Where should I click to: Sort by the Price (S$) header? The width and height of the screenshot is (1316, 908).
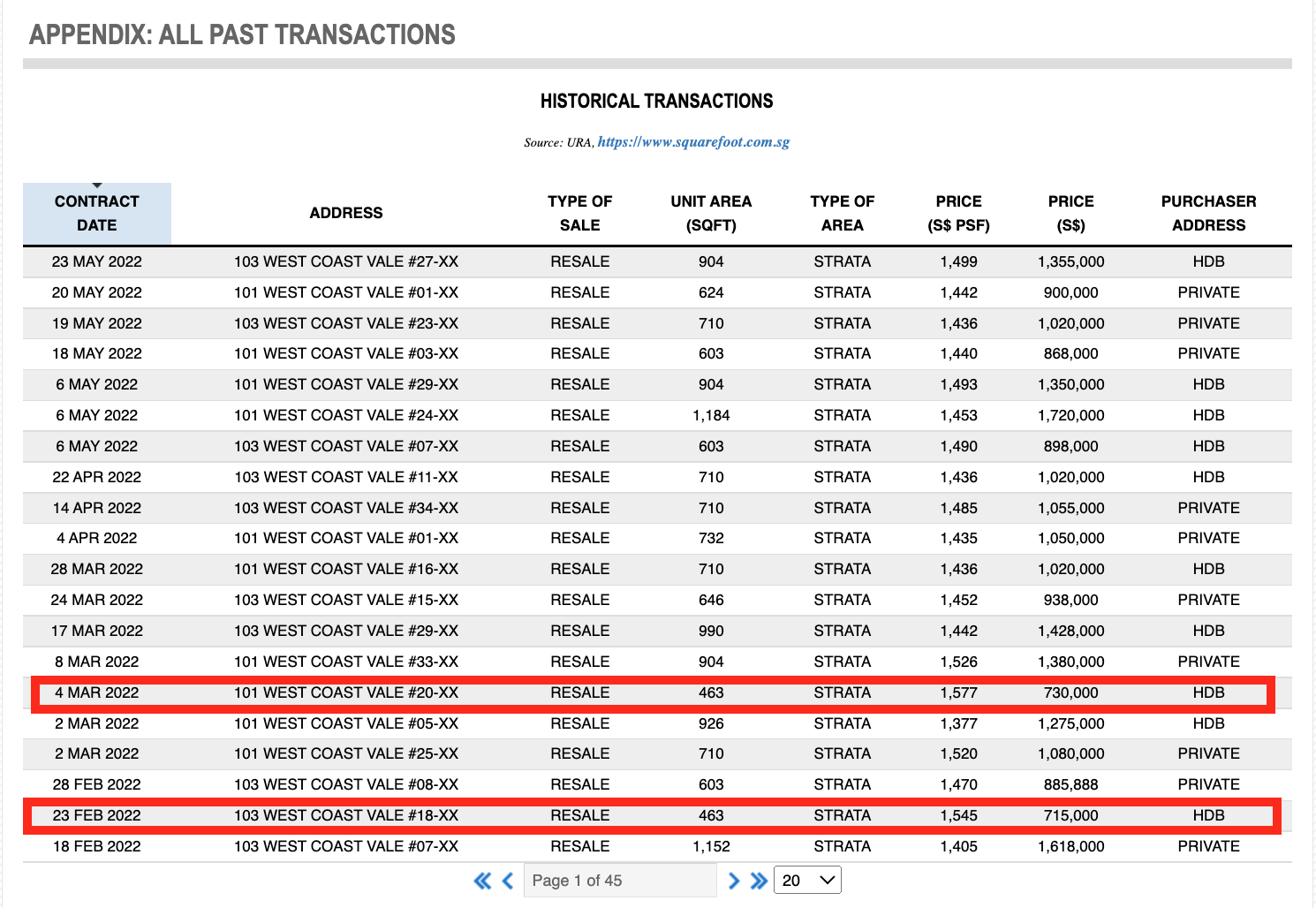[1071, 213]
